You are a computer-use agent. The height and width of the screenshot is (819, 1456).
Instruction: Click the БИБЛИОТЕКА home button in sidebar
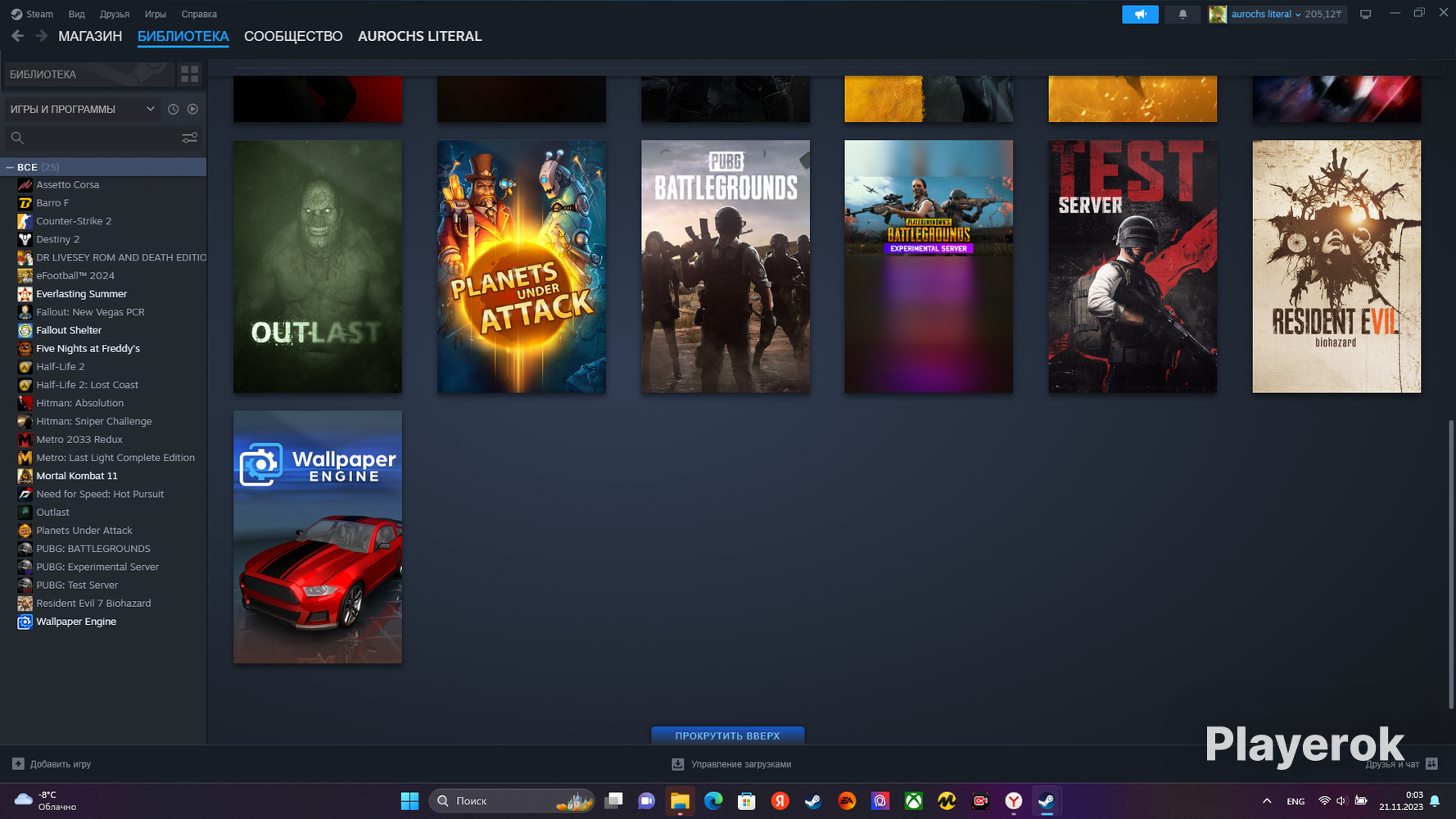88,75
